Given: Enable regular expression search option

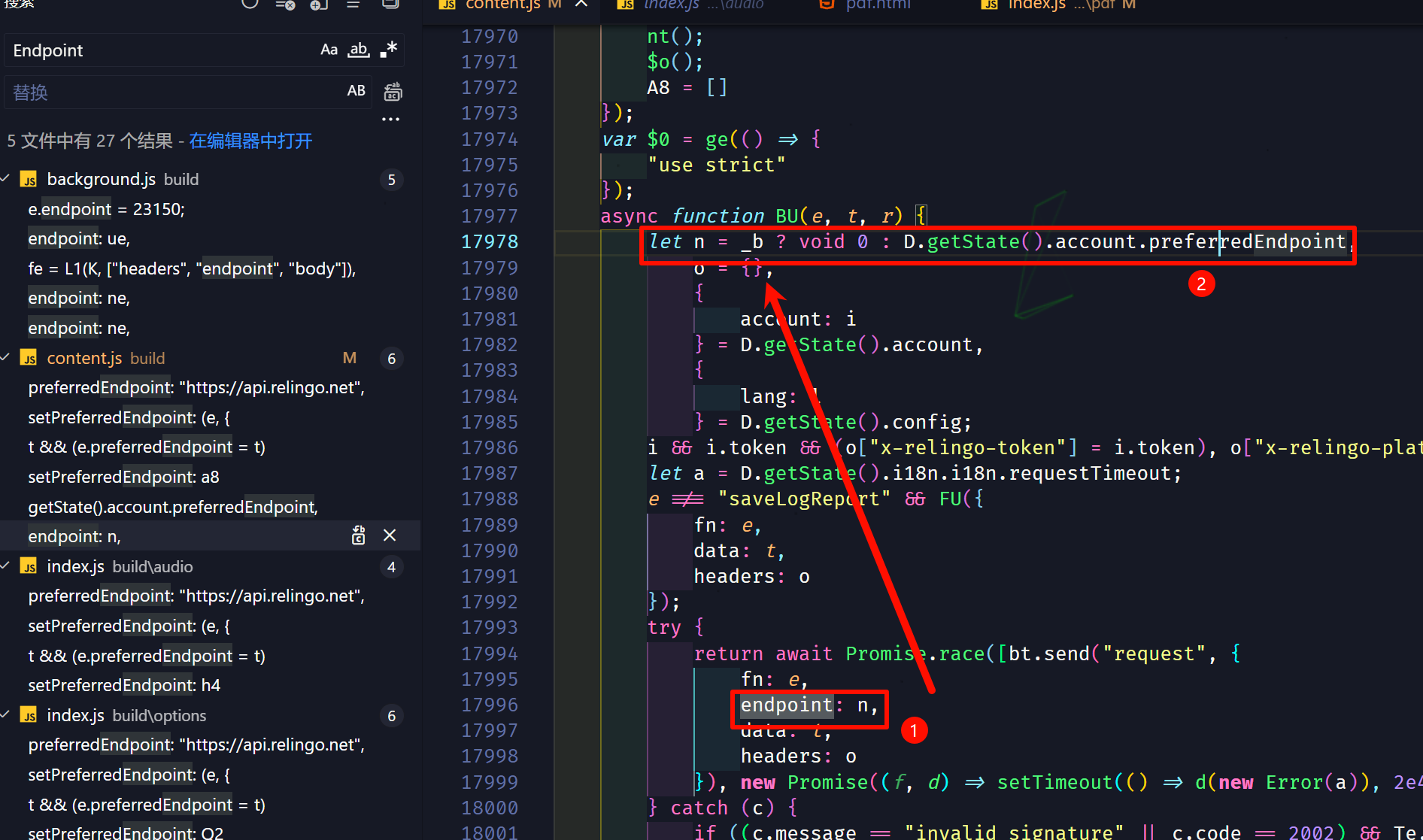Looking at the screenshot, I should 388,50.
